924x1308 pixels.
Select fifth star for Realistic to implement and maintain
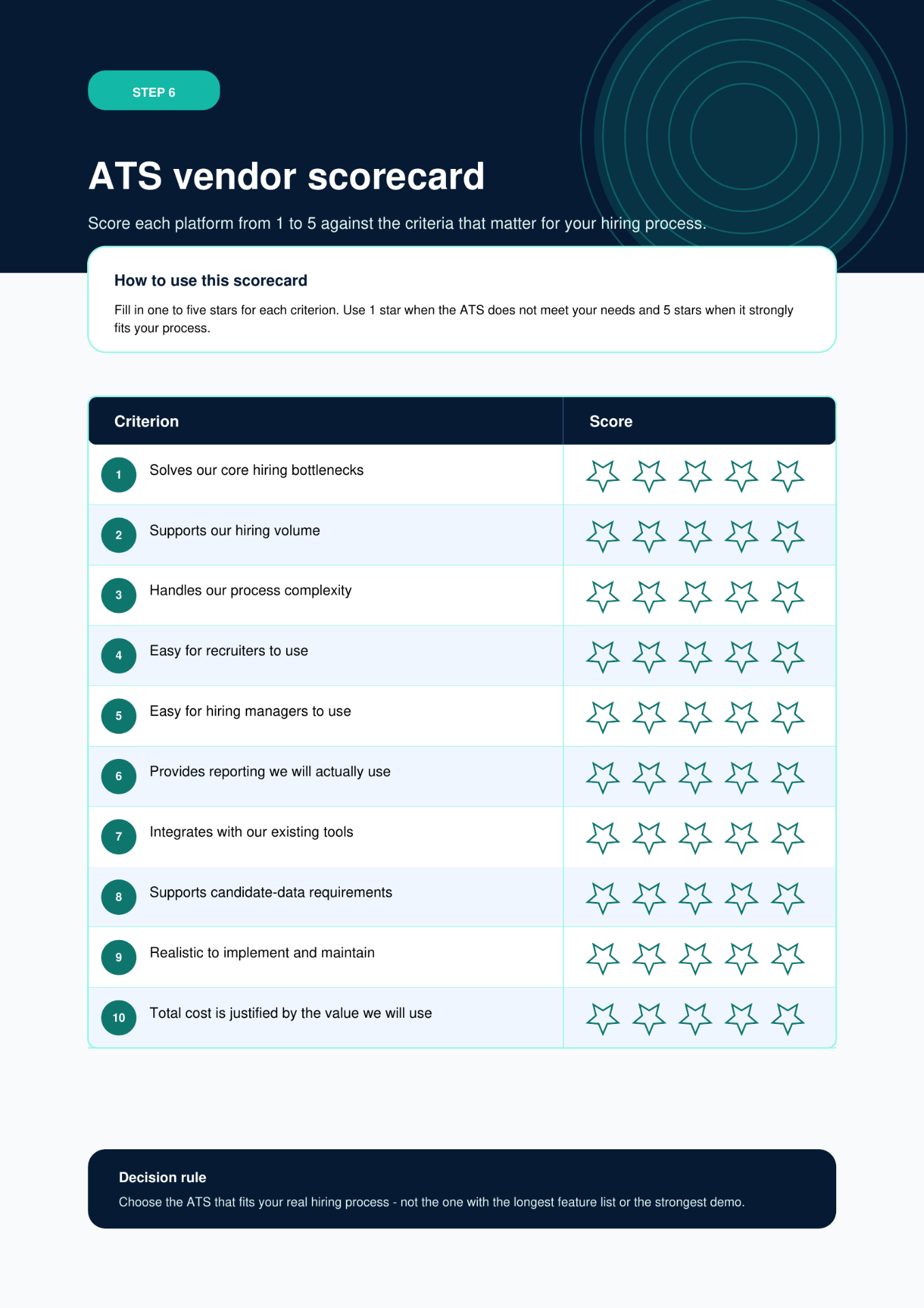[x=788, y=959]
